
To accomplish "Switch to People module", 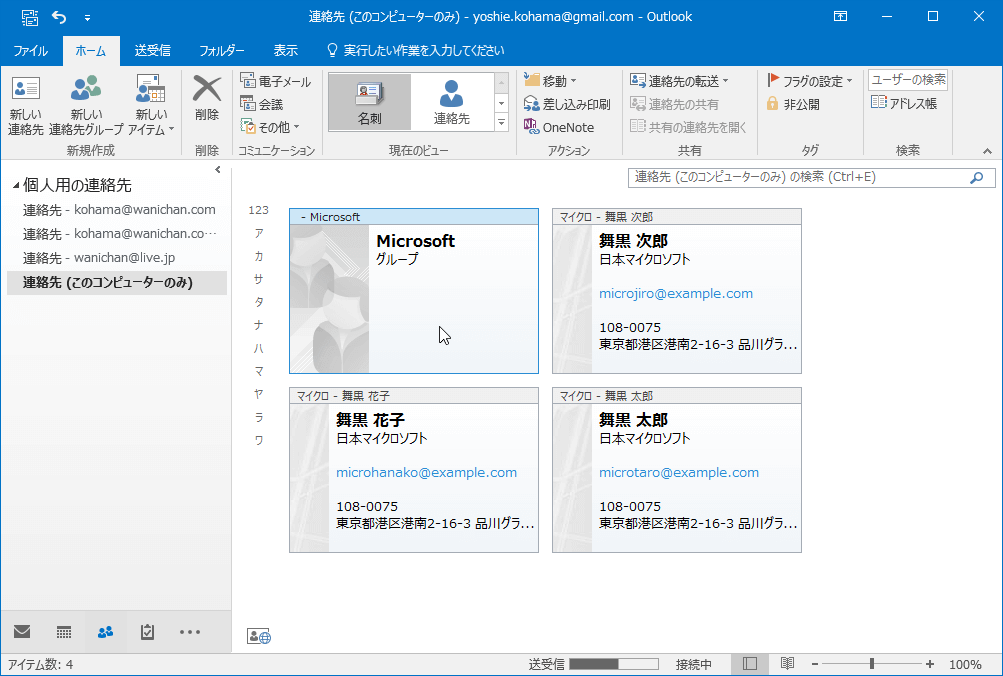I will tap(106, 632).
